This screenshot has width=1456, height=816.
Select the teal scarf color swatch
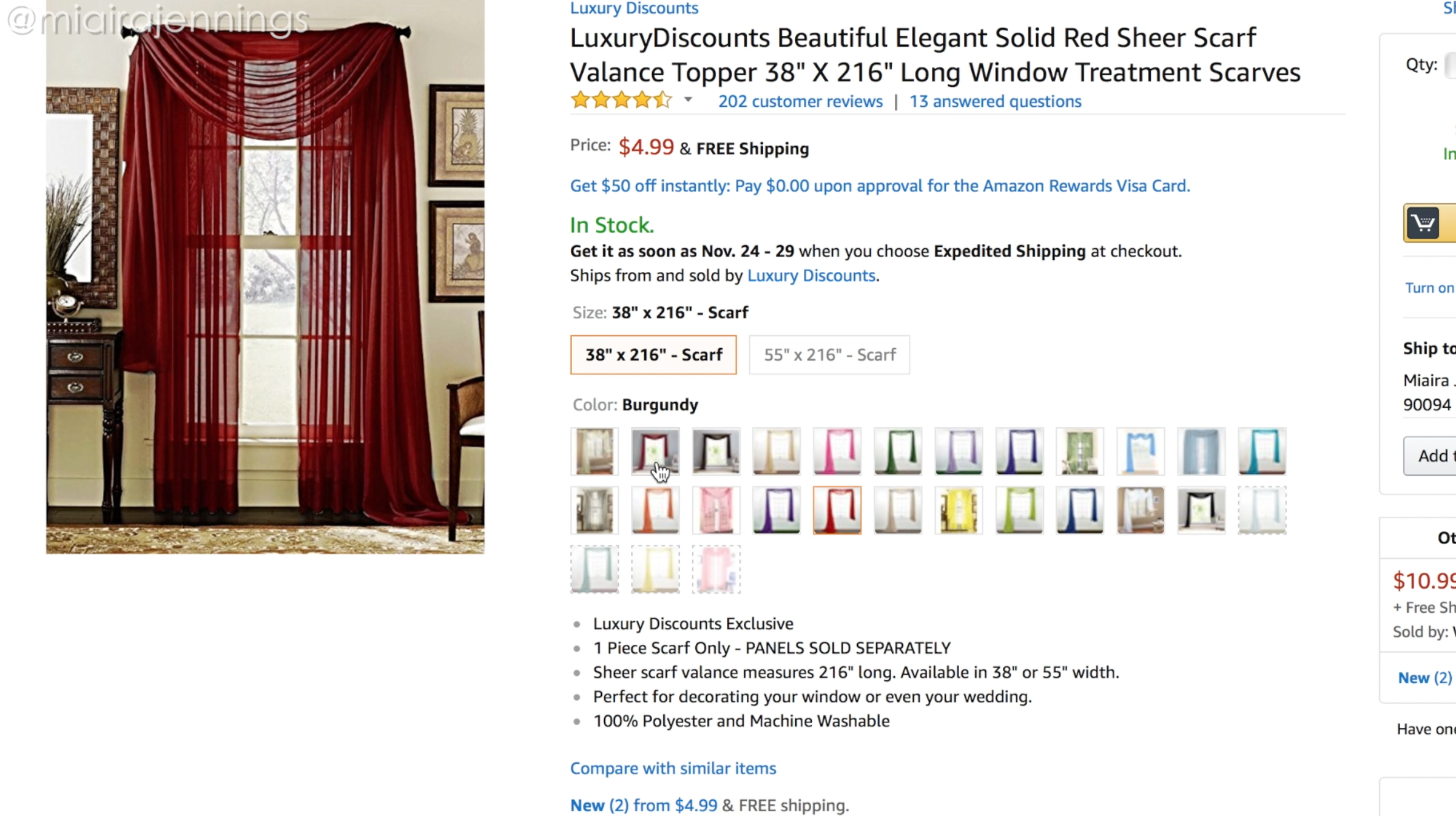(1262, 451)
